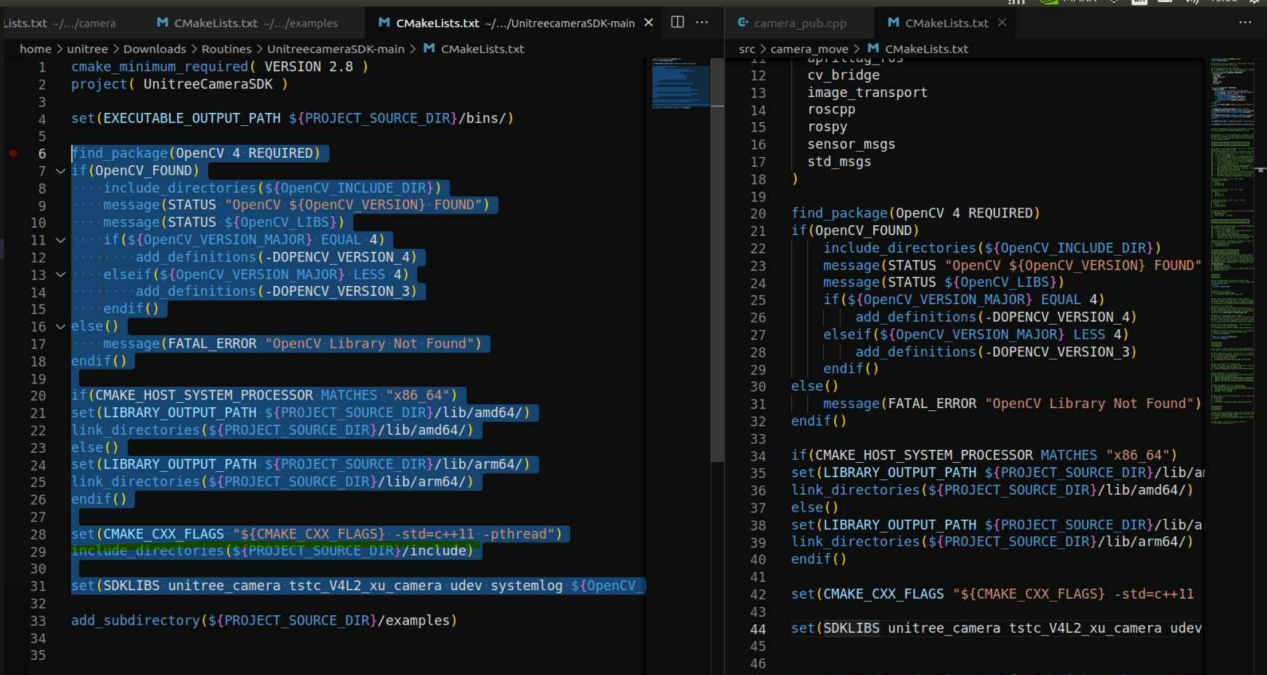Screen dimensions: 1267x675
Task: Open the 'Downloads' breadcrumb
Action: point(155,49)
